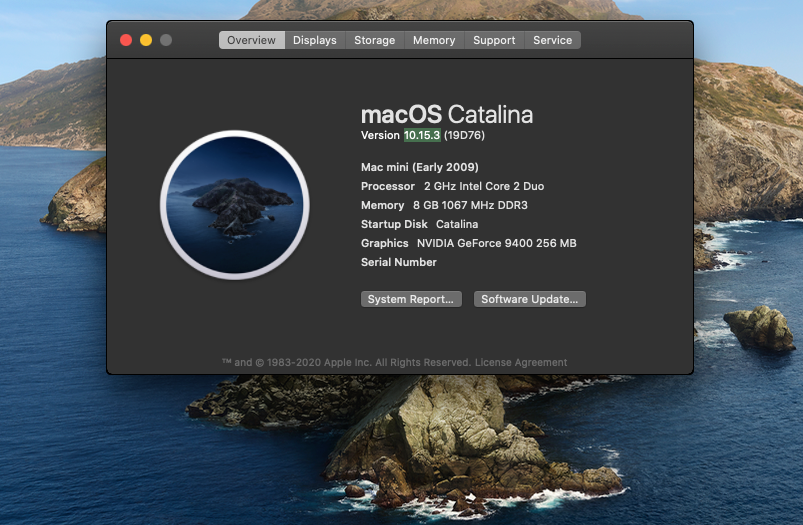803x525 pixels.
Task: Click the macOS Catalina island logo
Action: [x=235, y=205]
